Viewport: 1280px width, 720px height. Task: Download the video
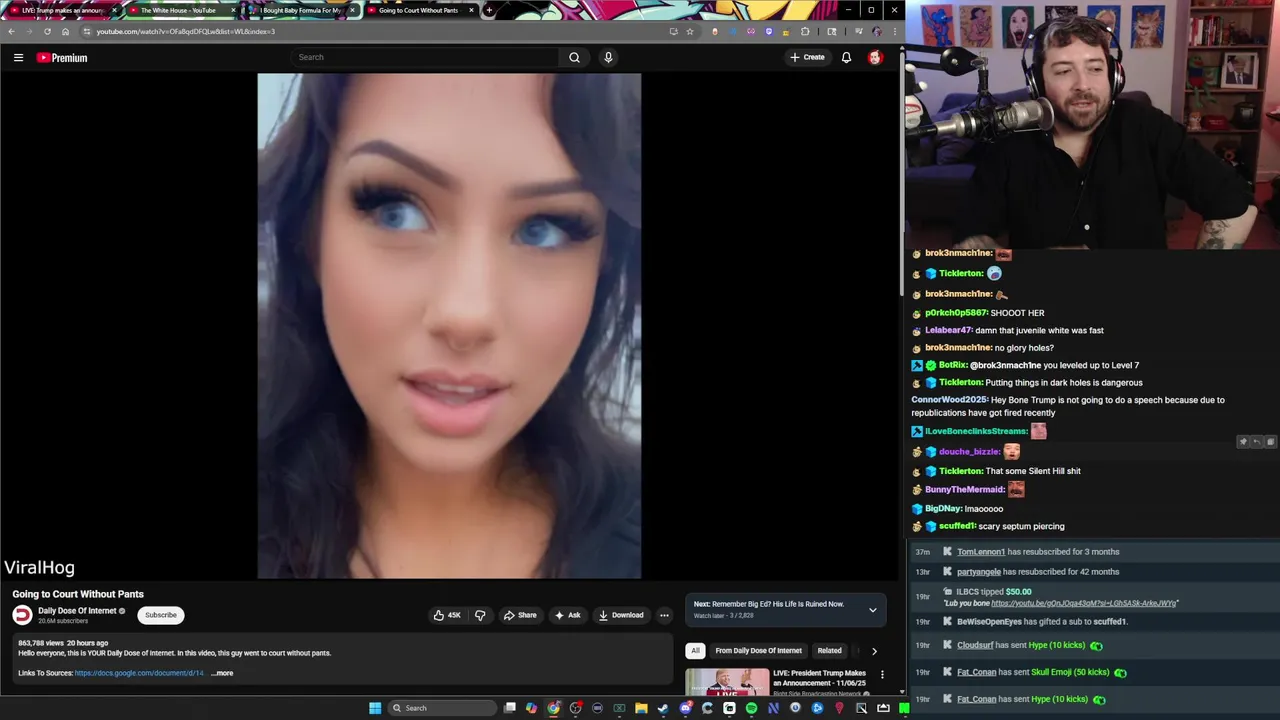coord(621,615)
